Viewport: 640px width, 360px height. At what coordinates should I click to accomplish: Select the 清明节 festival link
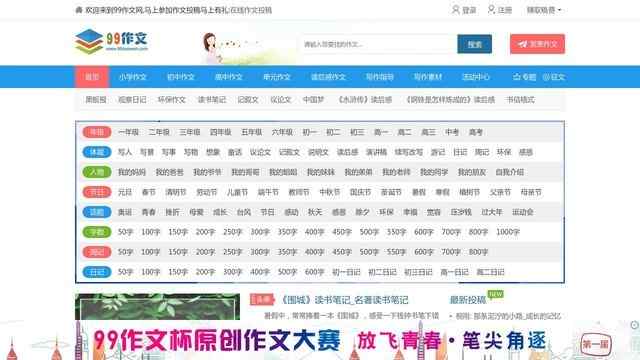[x=176, y=192]
